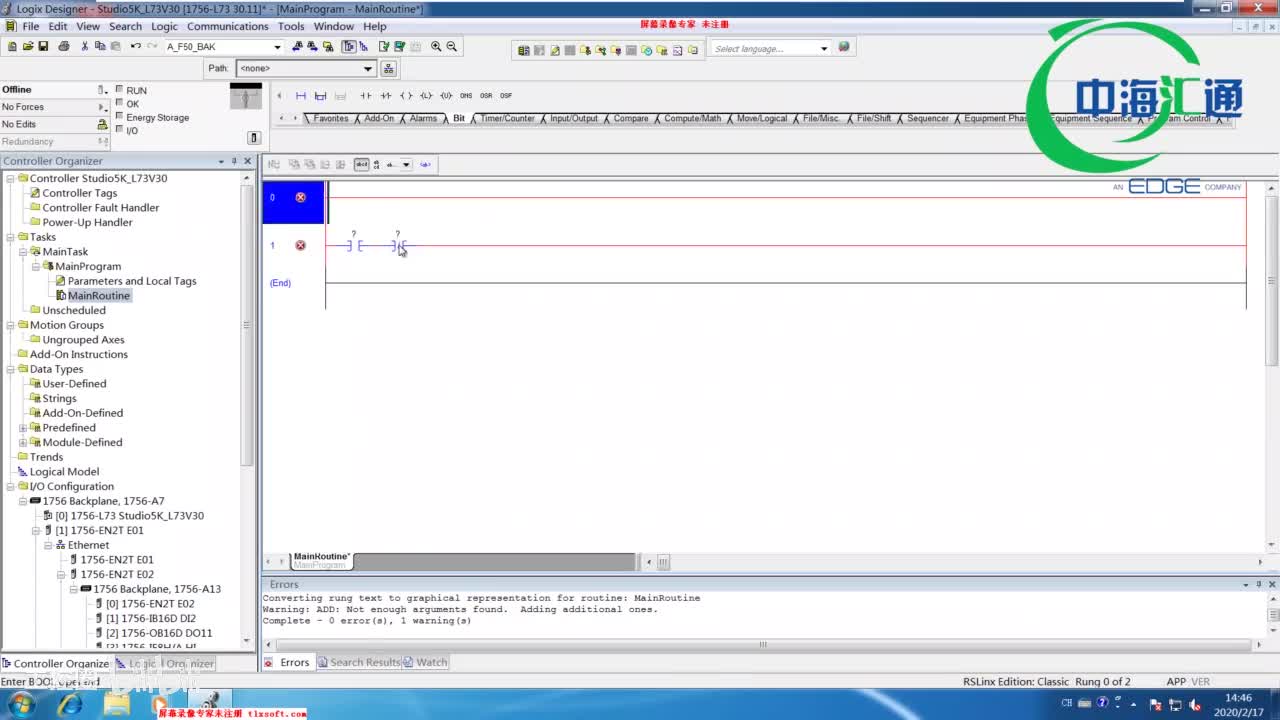The width and height of the screenshot is (1280, 720).
Task: Click the OK status indicator box
Action: click(x=120, y=103)
